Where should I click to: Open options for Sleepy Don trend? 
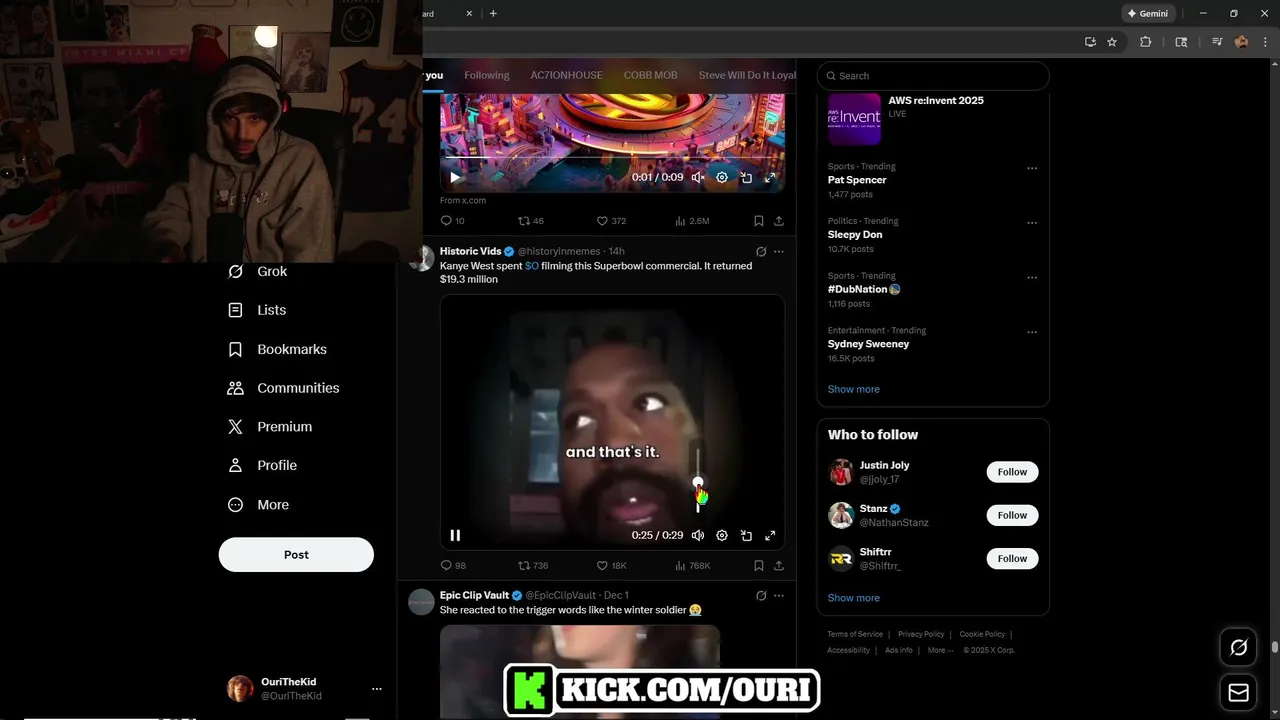pyautogui.click(x=1032, y=223)
